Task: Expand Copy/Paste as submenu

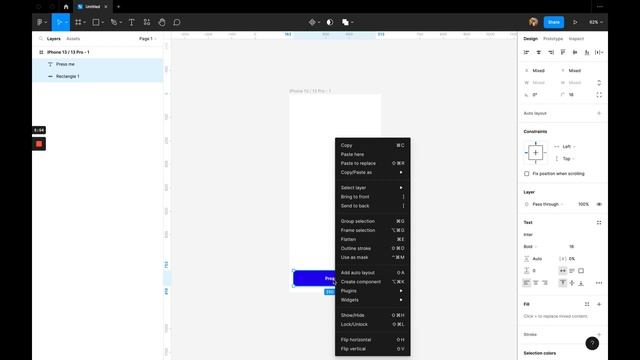Action: [372, 172]
